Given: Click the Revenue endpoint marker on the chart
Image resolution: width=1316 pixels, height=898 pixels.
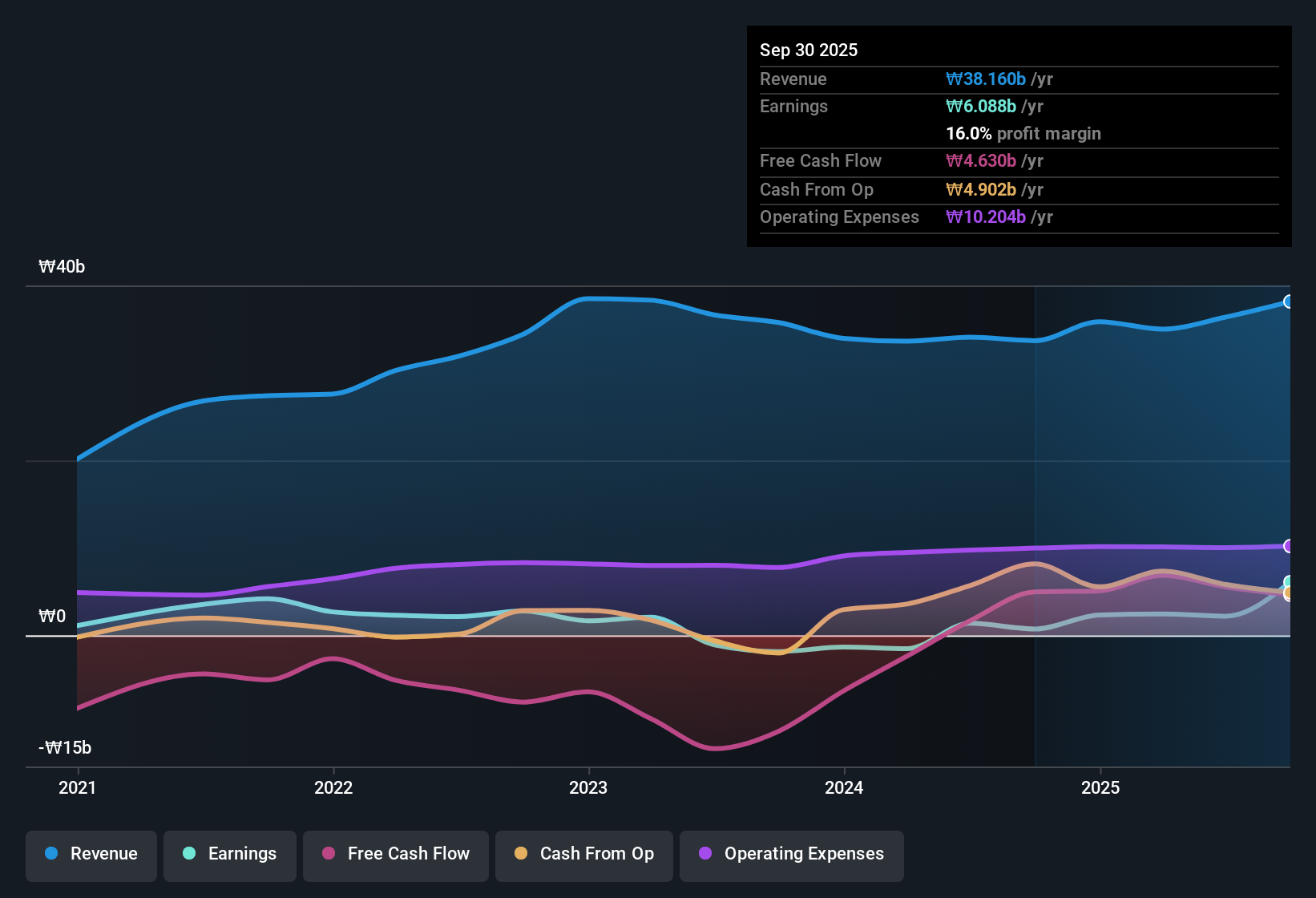Looking at the screenshot, I should (x=1289, y=301).
